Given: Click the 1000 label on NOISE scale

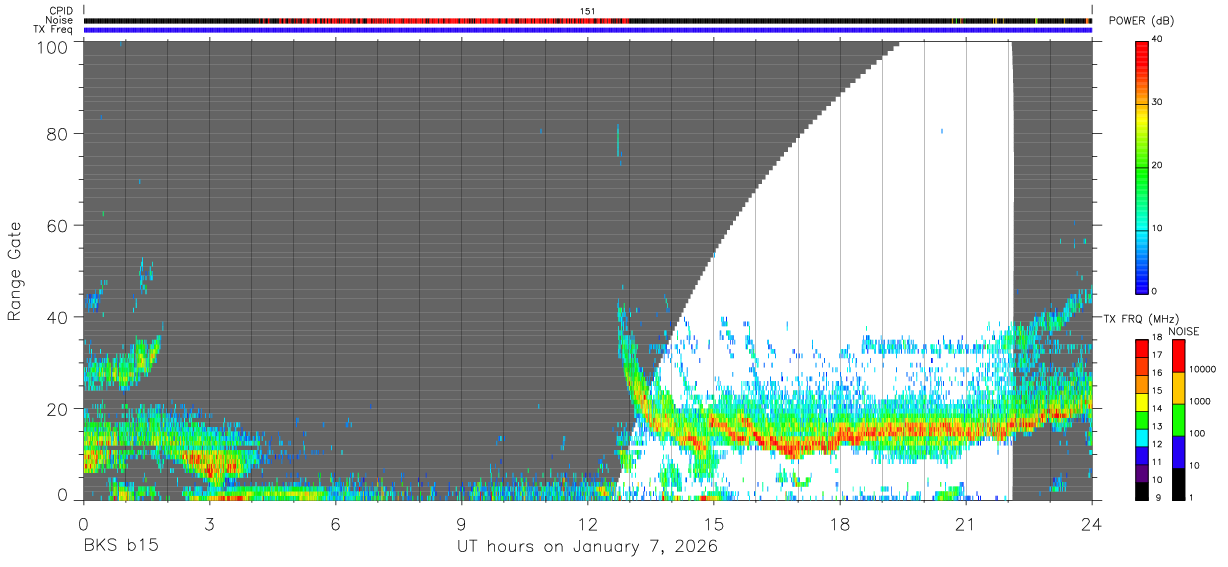Looking at the screenshot, I should click(1201, 401).
